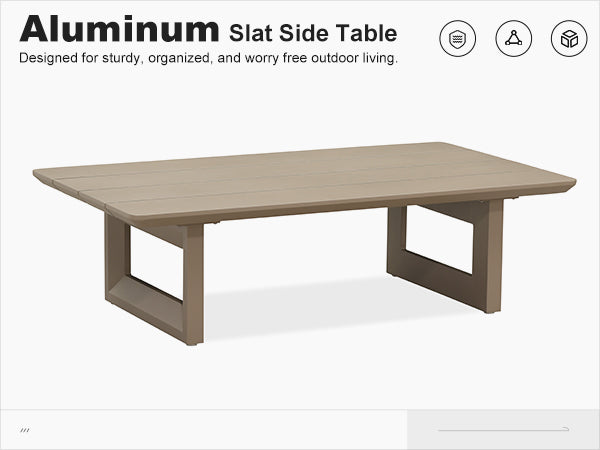Viewport: 600px width, 450px height.
Task: Click the white footer bar on the left
Action: (203, 429)
